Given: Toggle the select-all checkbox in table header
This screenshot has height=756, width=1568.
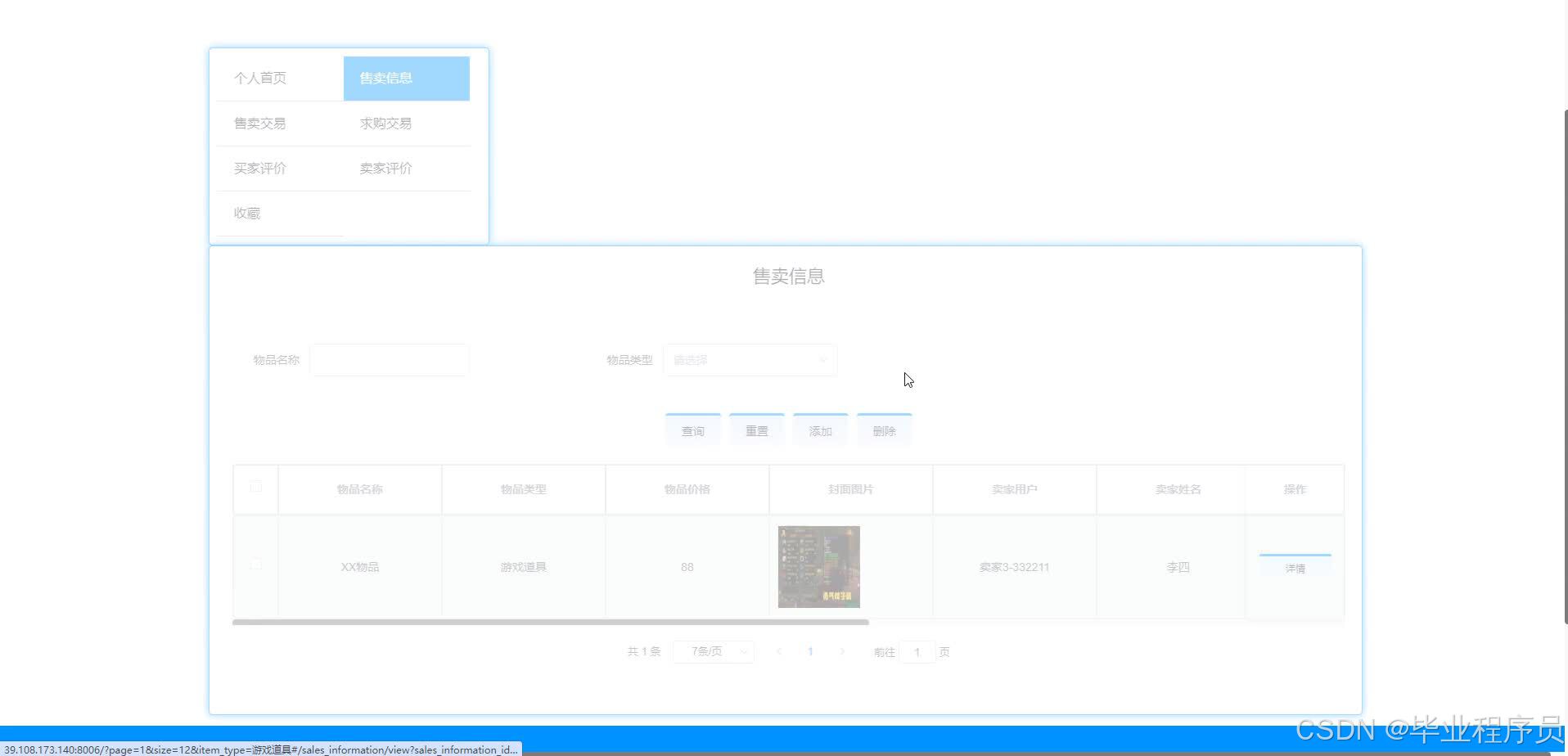Looking at the screenshot, I should (x=256, y=487).
